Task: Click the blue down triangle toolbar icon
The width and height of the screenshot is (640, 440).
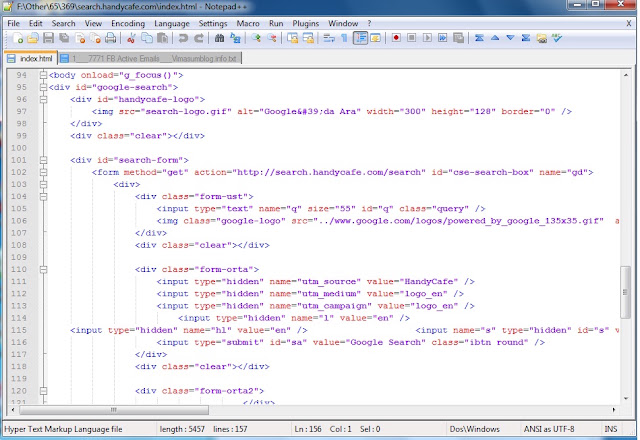Action: (510, 38)
